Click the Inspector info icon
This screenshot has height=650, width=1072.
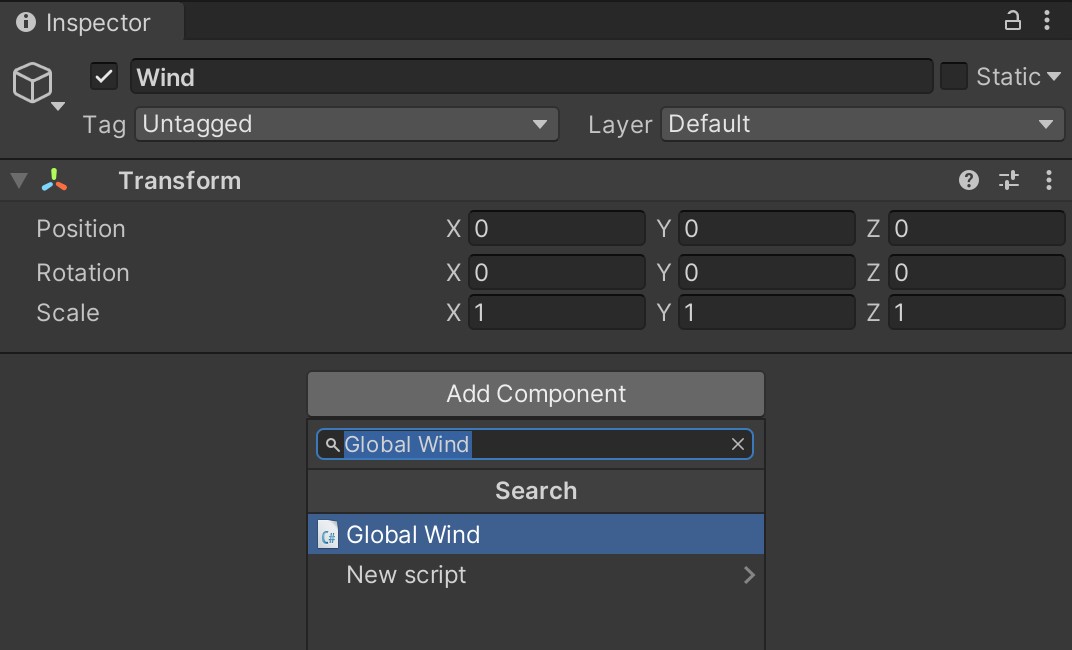coord(25,22)
